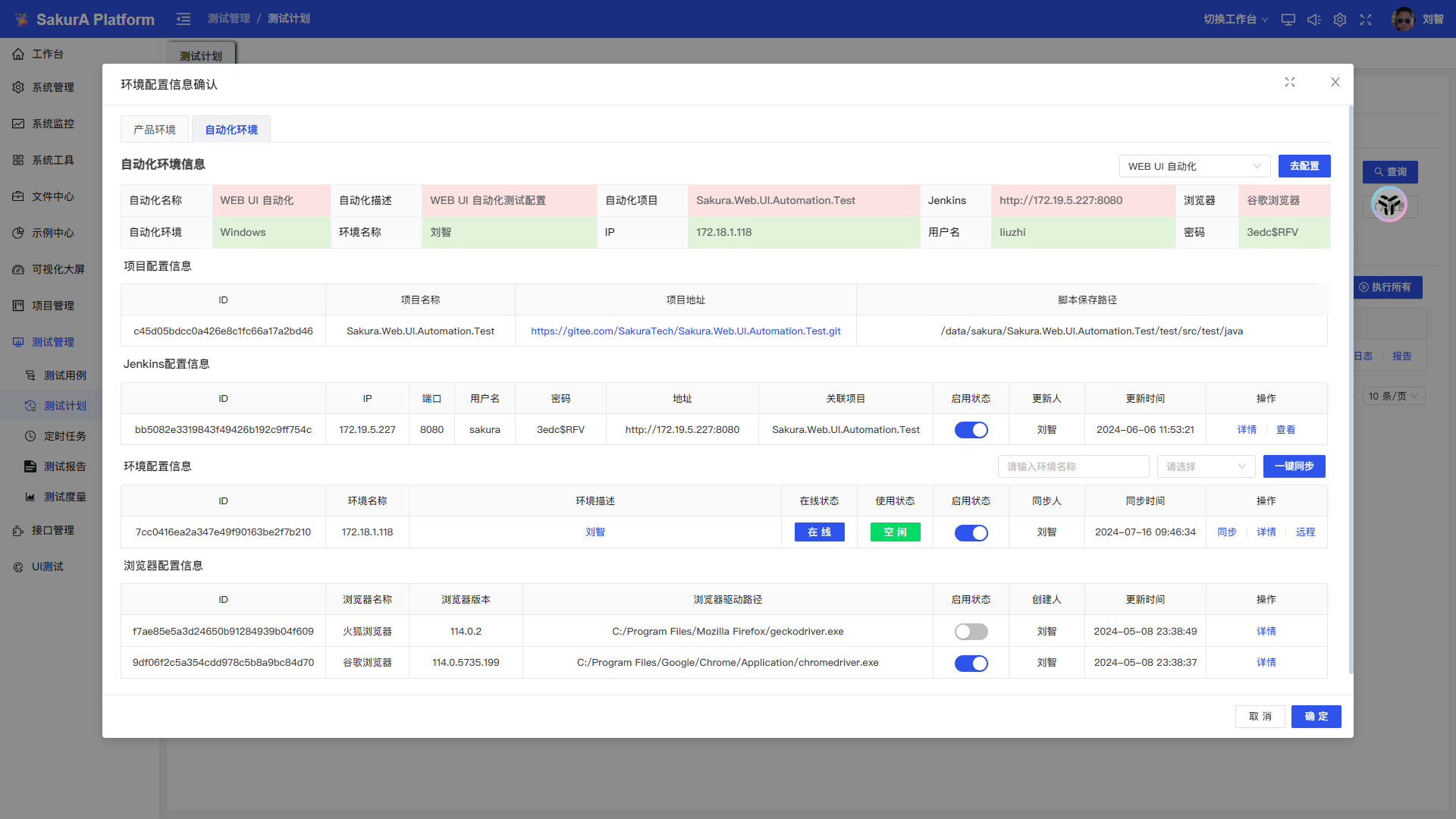Disable the 谷歌浏览器 browser switch
The height and width of the screenshot is (819, 1456).
[971, 664]
